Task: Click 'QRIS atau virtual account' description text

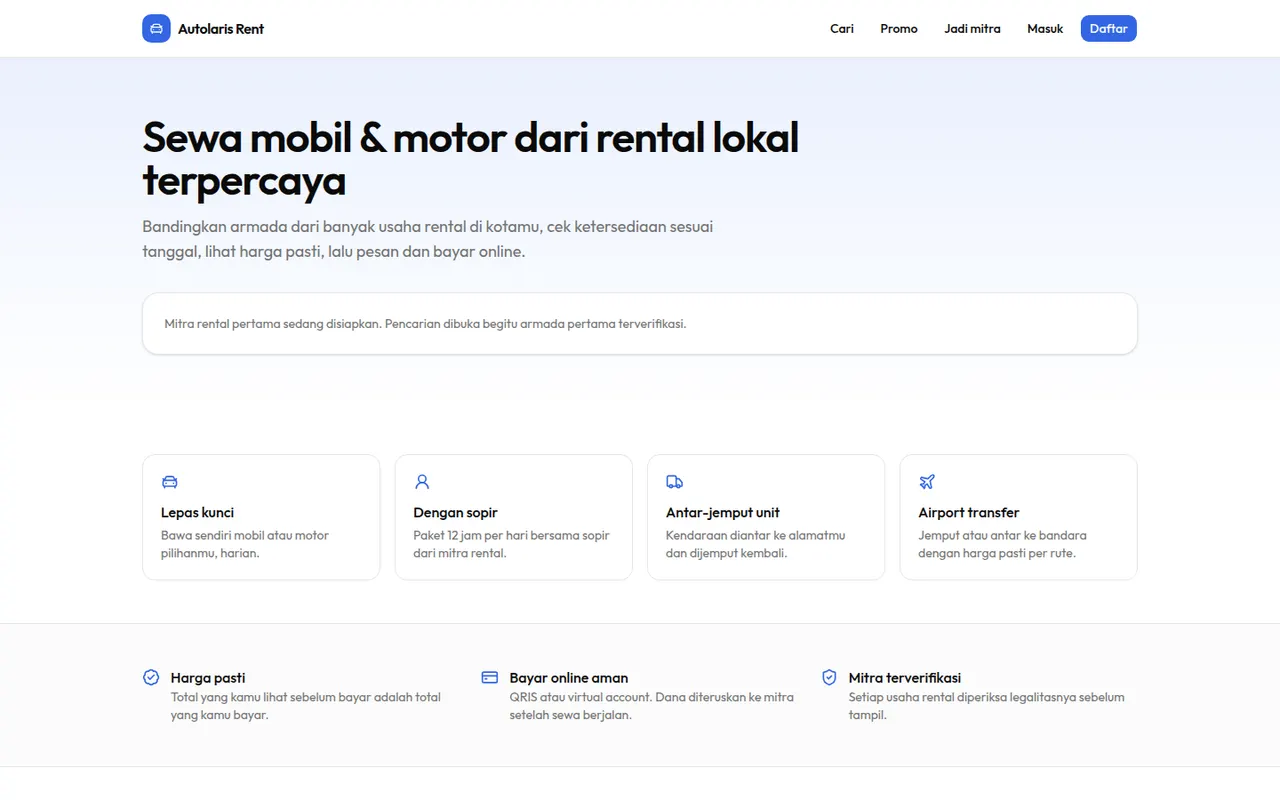Action: [652, 706]
